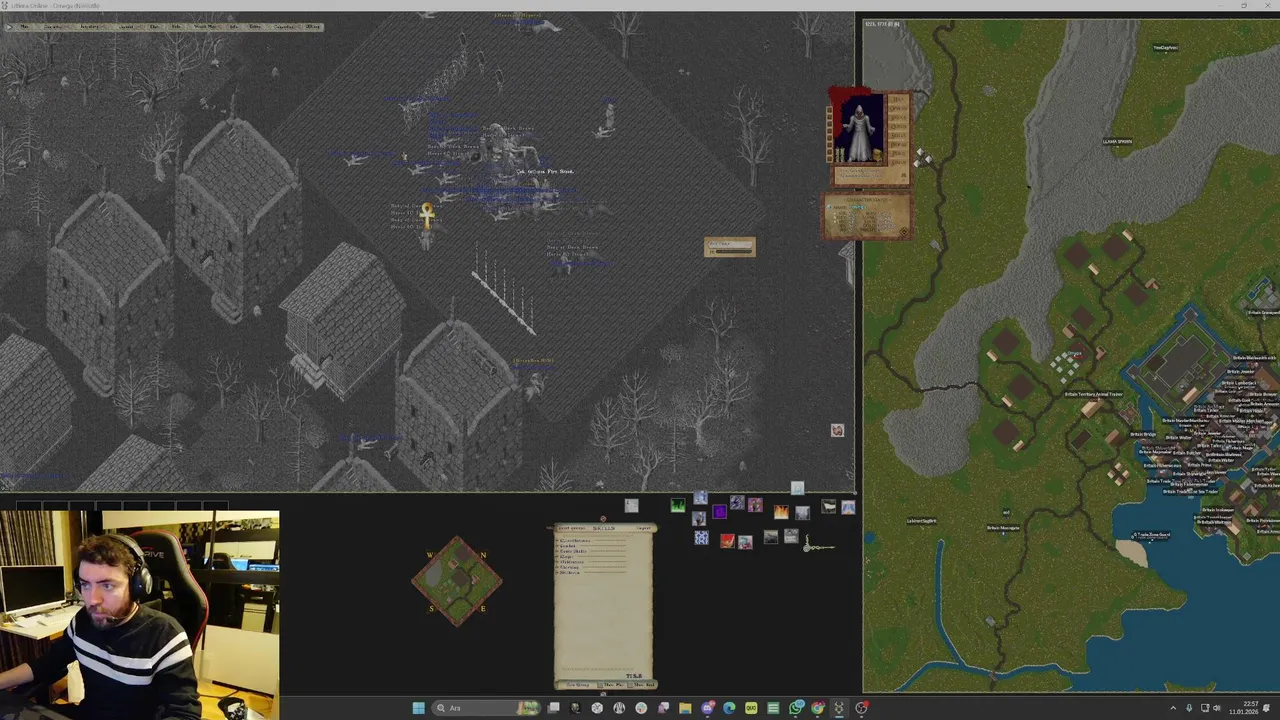This screenshot has height=720, width=1280.
Task: Click the pale icon under game view edge
Action: tap(797, 488)
